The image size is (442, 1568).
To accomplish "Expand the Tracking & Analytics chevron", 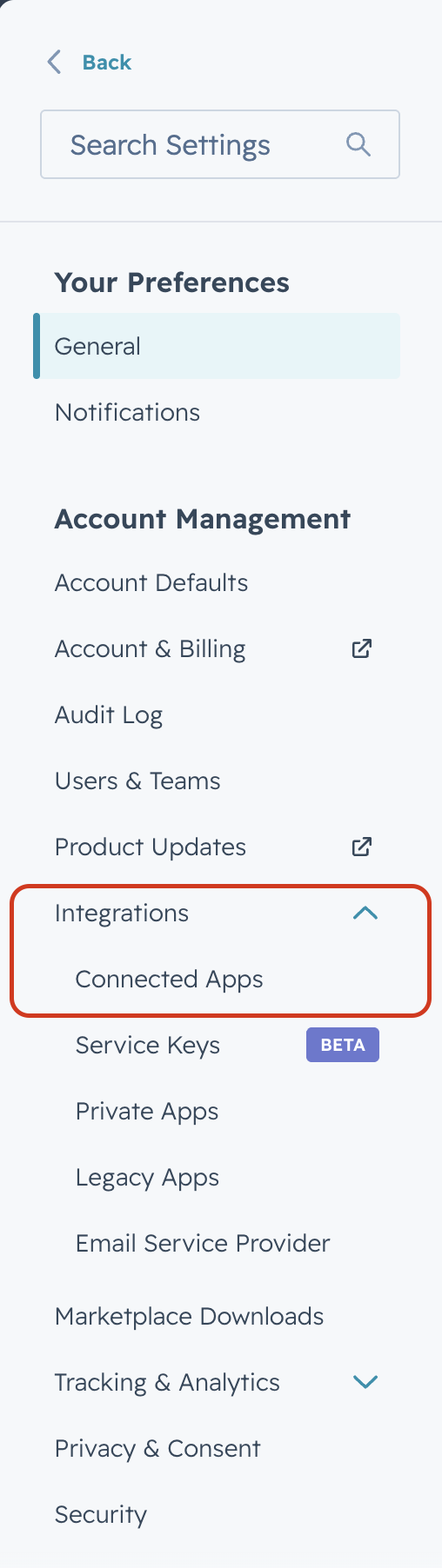I will 365,1382.
